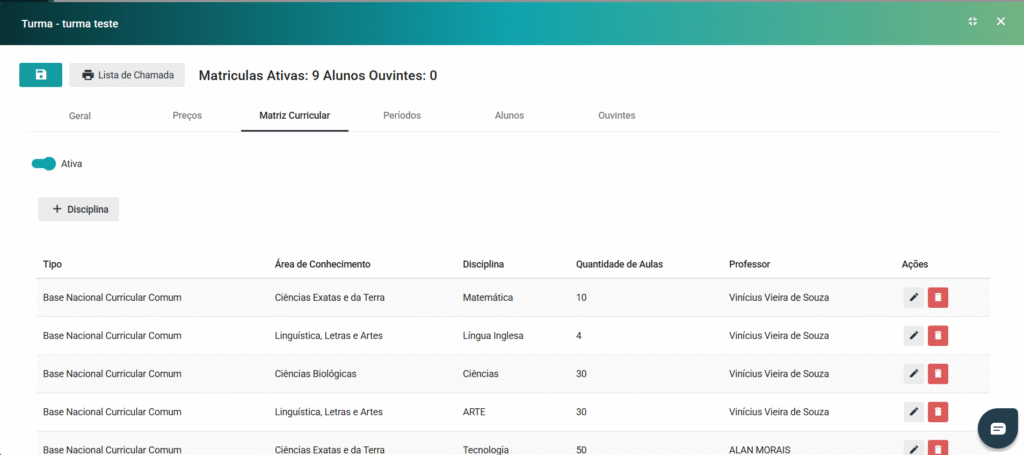Select the ARTE discipline cell
The width and height of the screenshot is (1024, 455).
(x=474, y=412)
